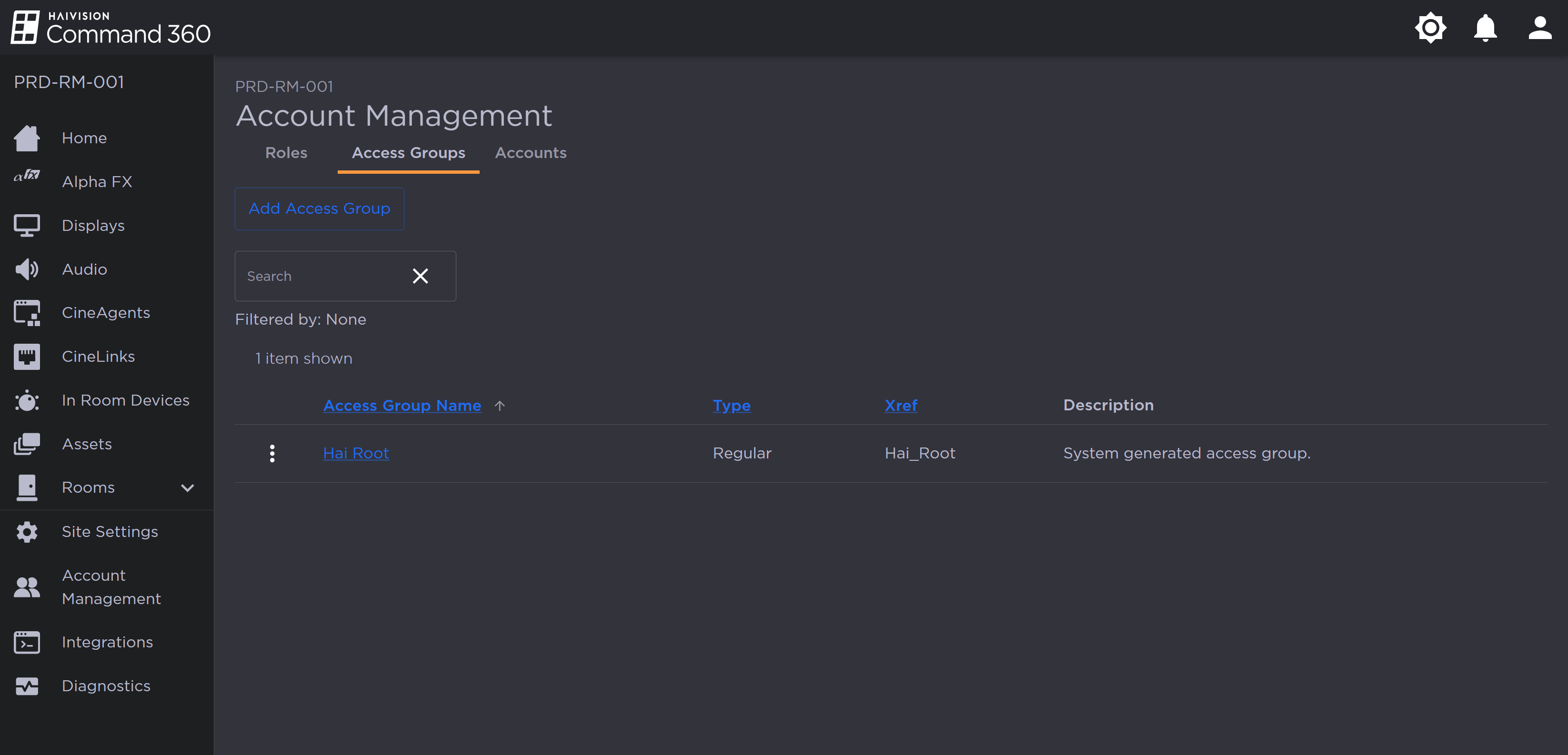
Task: Open notifications from the bell icon
Action: [x=1484, y=28]
